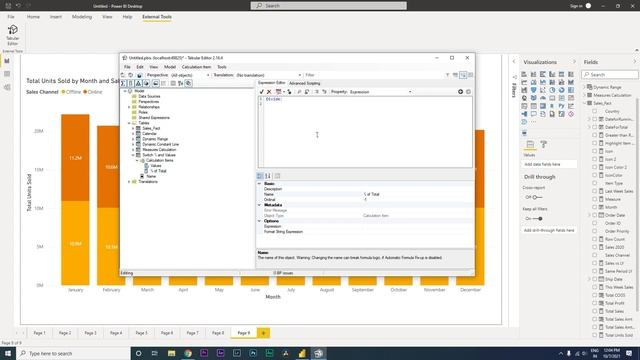This screenshot has width=640, height=360.
Task: Expand the Dynamic Range table in Fields pane
Action: pyautogui.click(x=584, y=87)
